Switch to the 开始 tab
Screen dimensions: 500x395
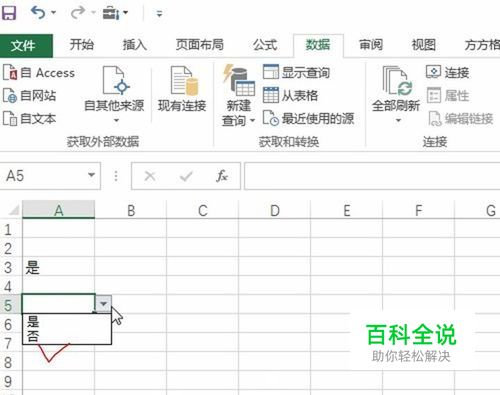[x=81, y=45]
